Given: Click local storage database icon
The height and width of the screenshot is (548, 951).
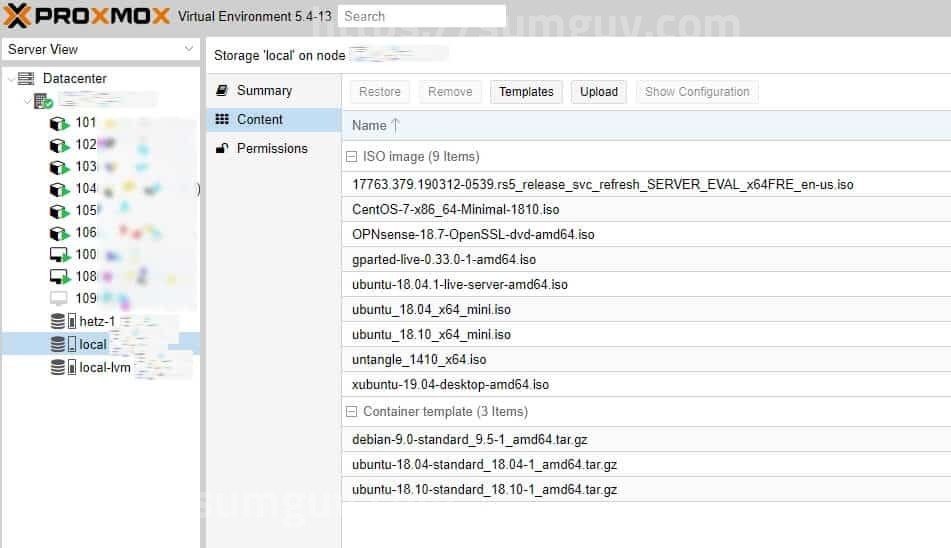Looking at the screenshot, I should pyautogui.click(x=58, y=344).
